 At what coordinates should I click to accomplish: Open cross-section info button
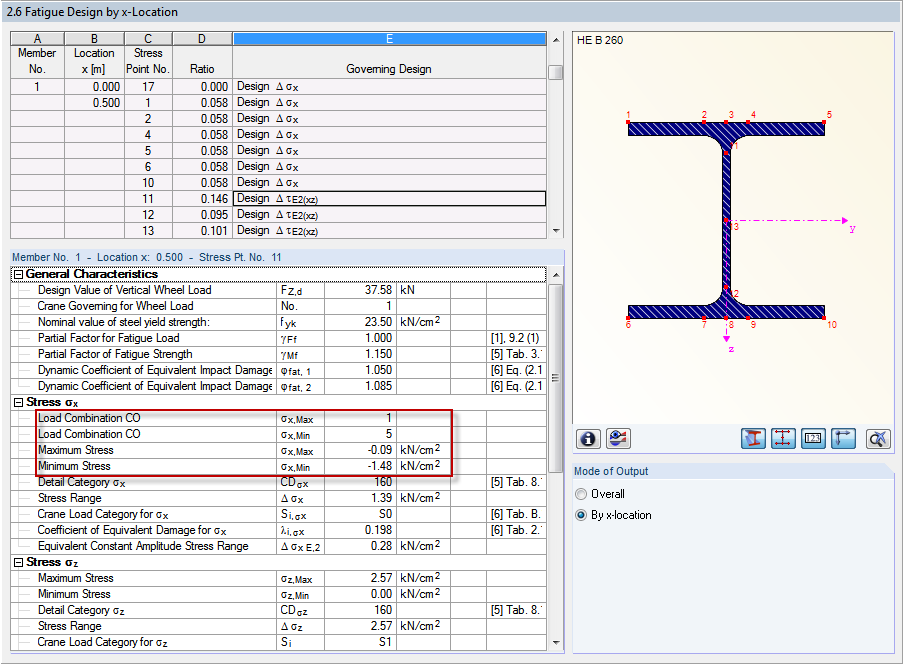587,439
